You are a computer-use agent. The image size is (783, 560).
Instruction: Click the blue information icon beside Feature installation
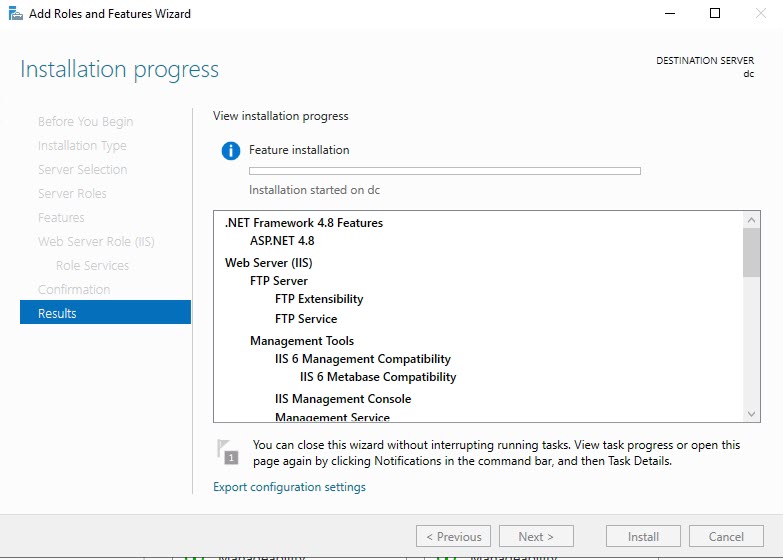click(x=231, y=151)
